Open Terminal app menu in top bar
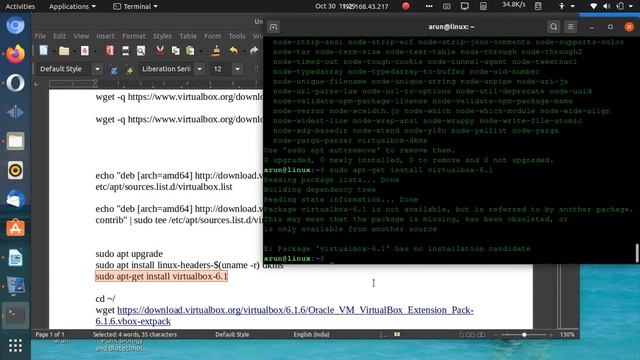The width and height of the screenshot is (640, 360). [x=135, y=6]
